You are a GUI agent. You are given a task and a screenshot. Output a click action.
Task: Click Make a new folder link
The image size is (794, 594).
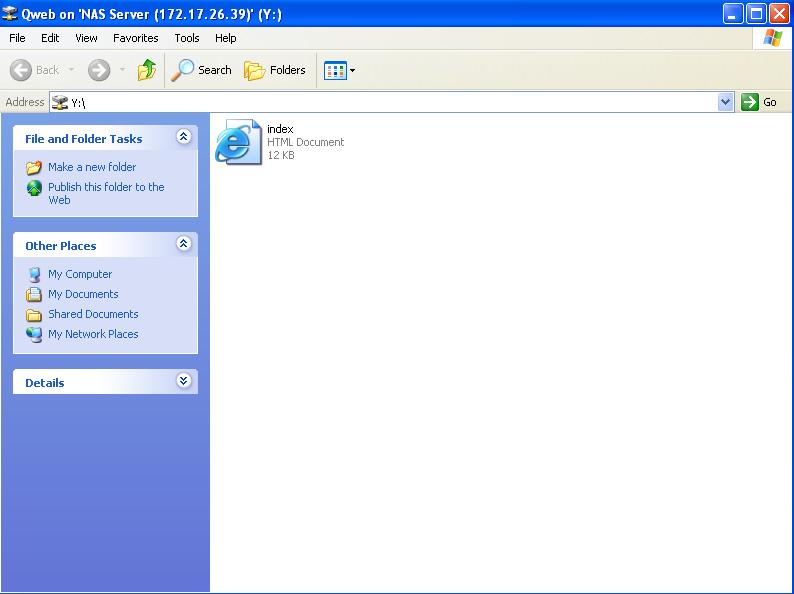click(92, 167)
